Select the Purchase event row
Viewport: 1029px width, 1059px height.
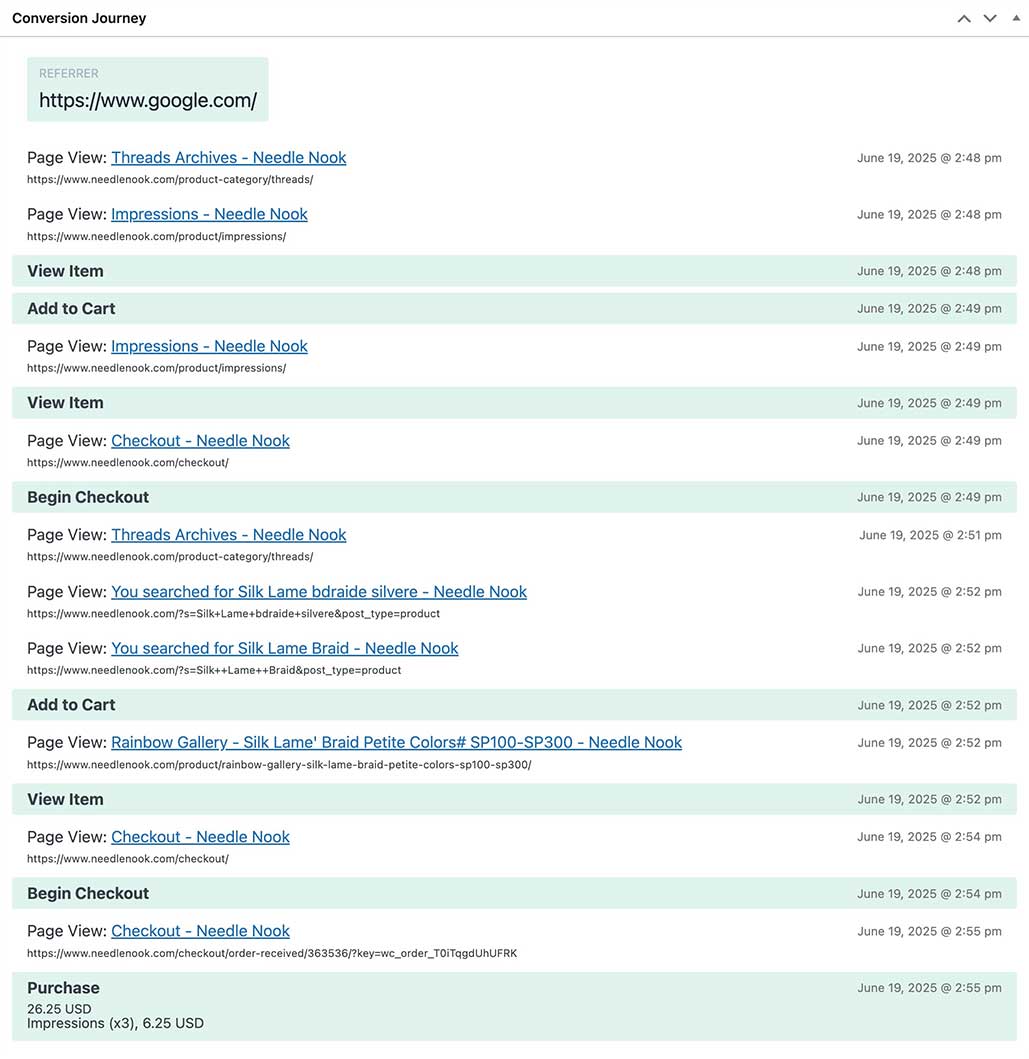coord(514,1005)
